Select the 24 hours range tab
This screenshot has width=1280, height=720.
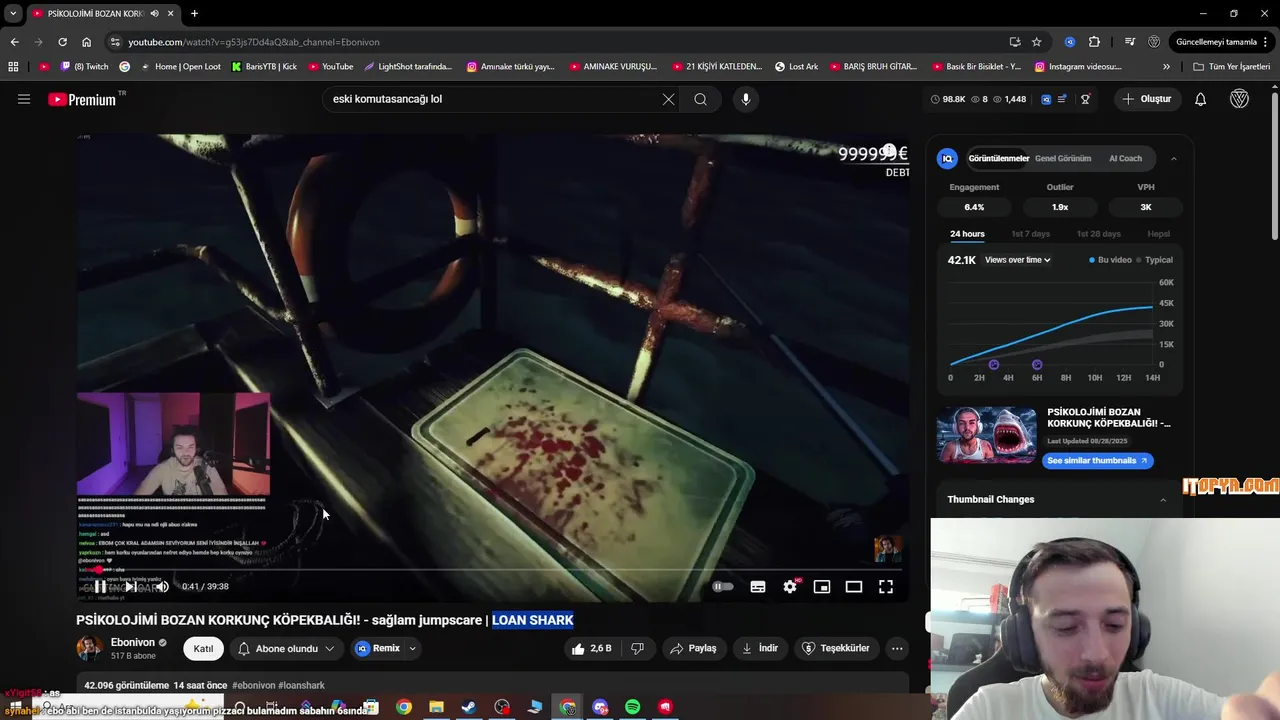click(967, 234)
